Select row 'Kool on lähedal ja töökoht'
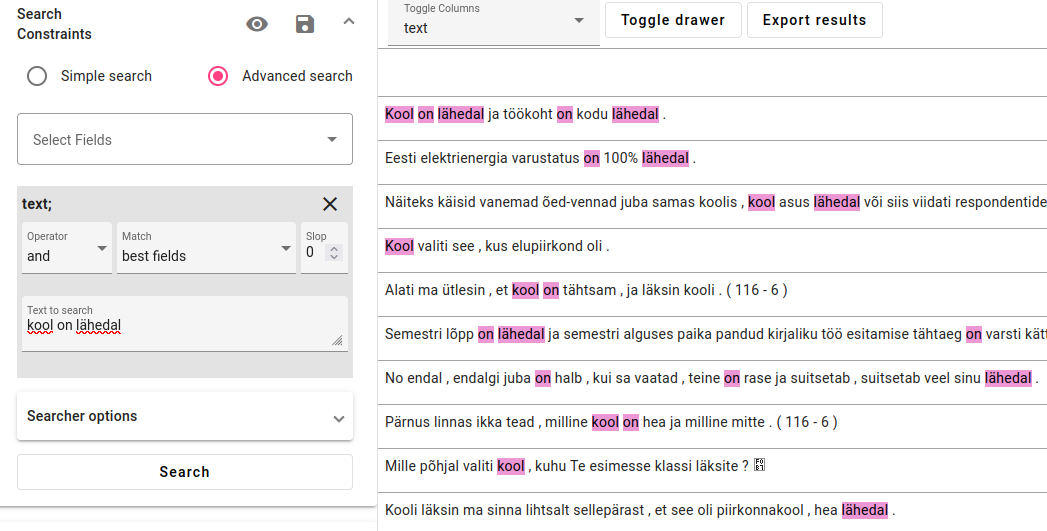The image size is (1047, 531). click(x=712, y=118)
